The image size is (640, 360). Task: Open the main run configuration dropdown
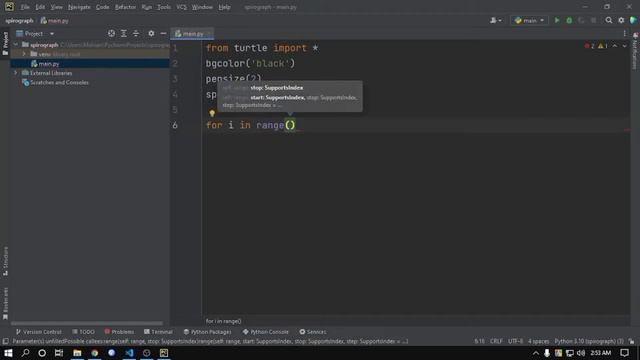point(529,20)
